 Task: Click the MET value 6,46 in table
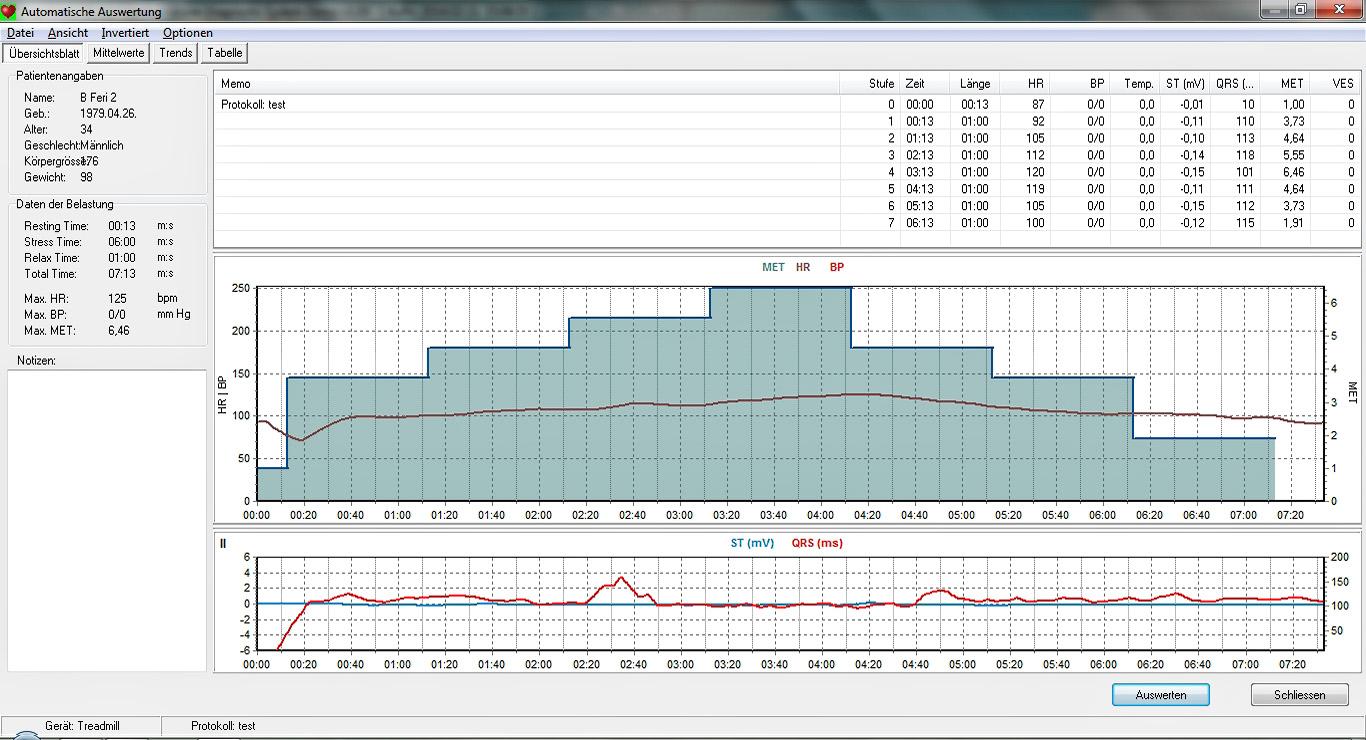[1293, 172]
